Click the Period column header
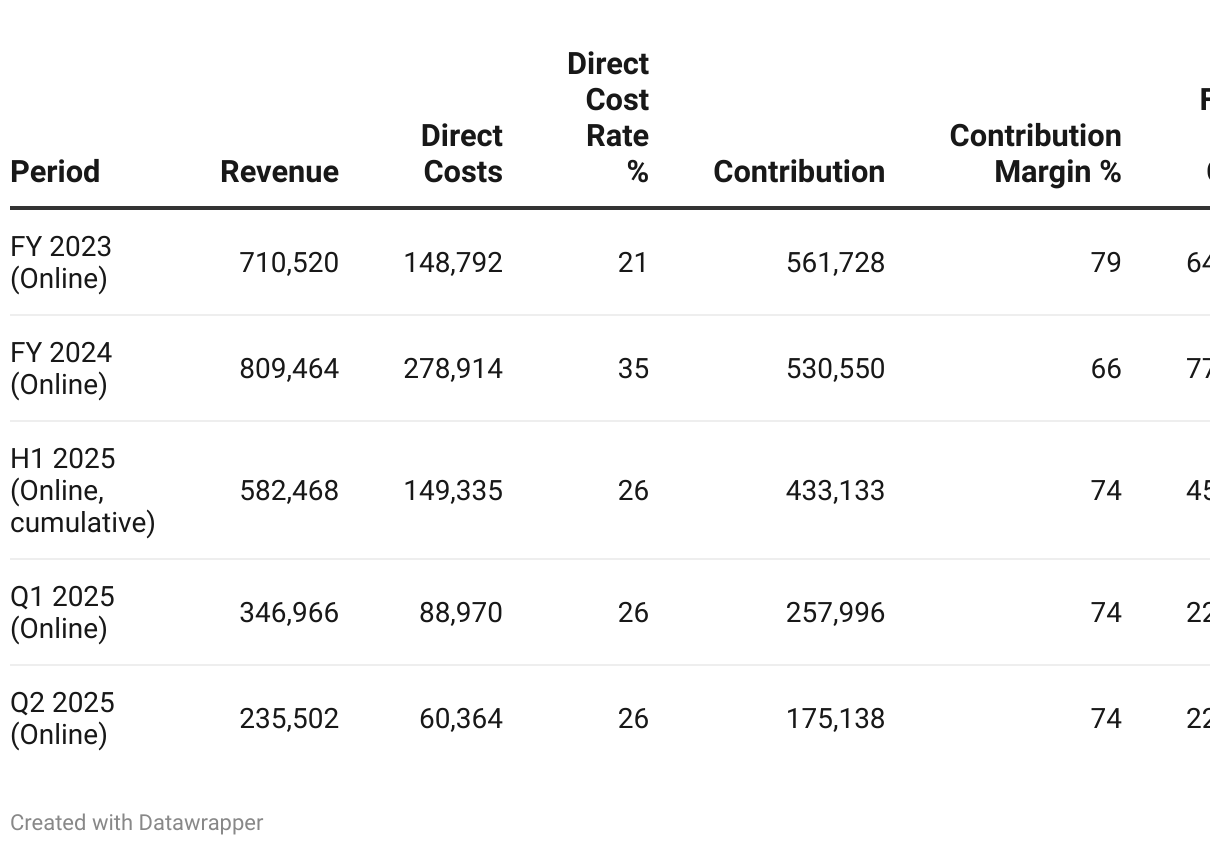Screen dimensions: 1220x846 55,171
